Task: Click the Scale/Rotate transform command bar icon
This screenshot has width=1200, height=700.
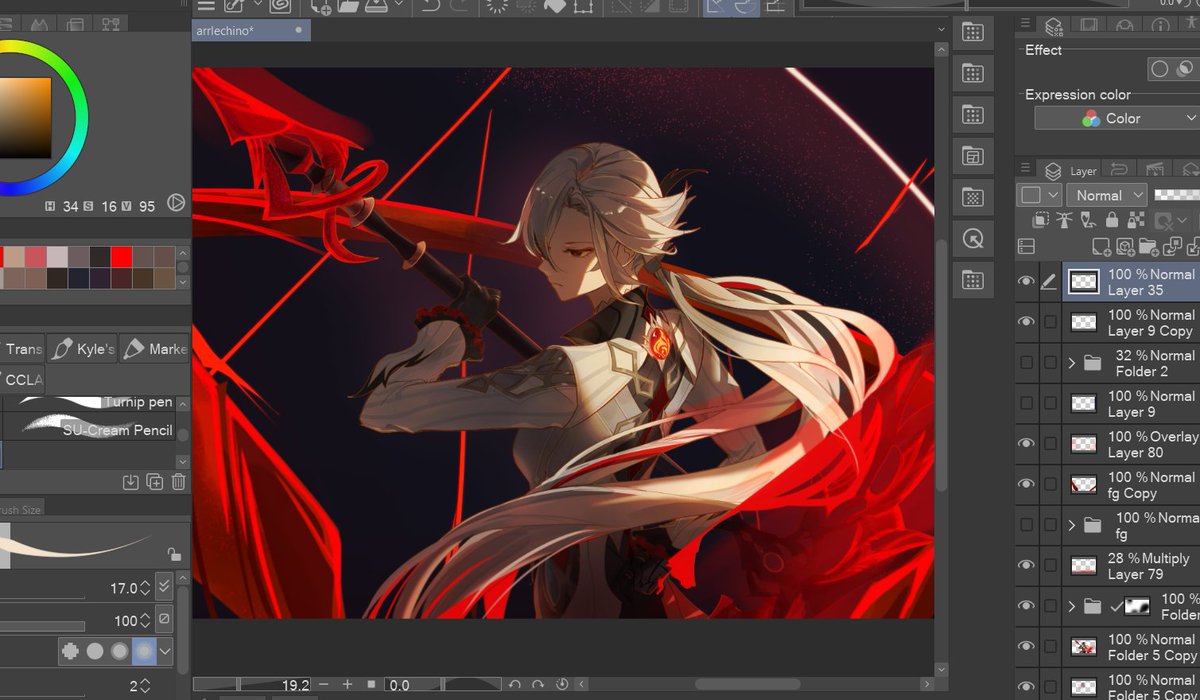Action: pyautogui.click(x=583, y=5)
